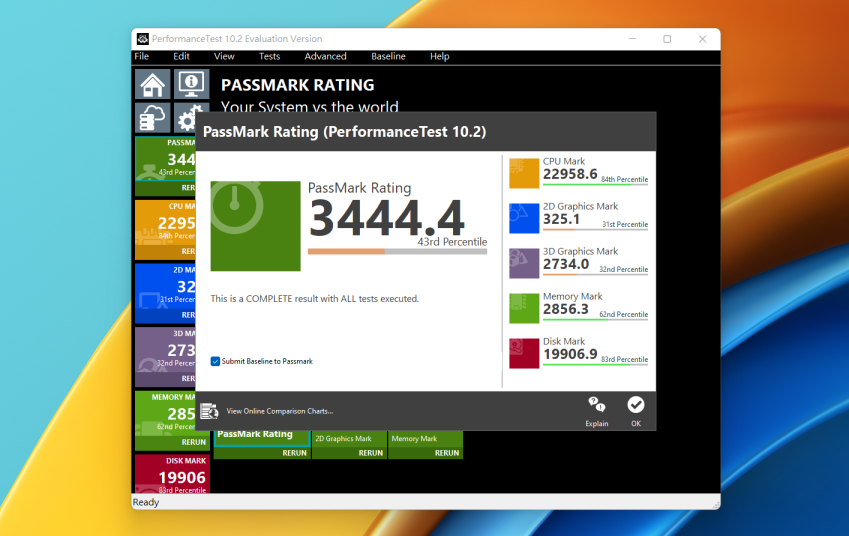Click the Disk Mark 83rd percentile bar
This screenshot has width=849, height=536.
click(x=596, y=365)
